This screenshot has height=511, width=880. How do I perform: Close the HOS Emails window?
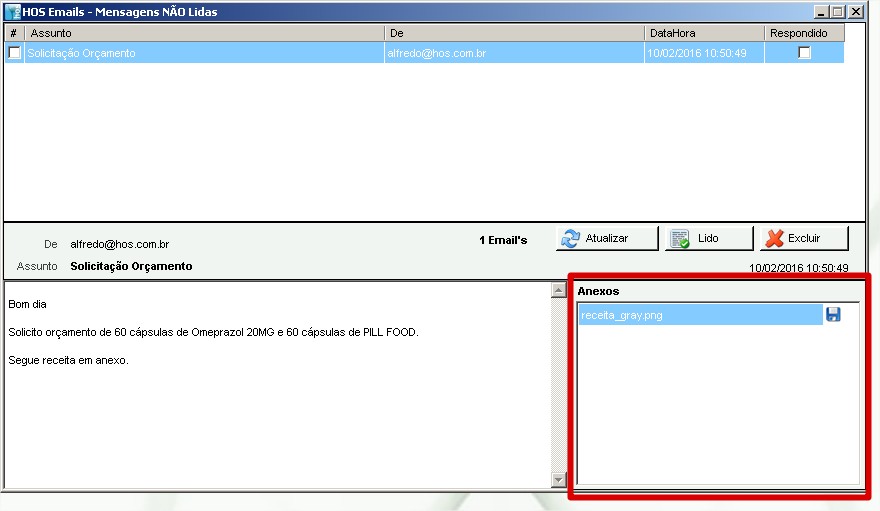tap(855, 12)
